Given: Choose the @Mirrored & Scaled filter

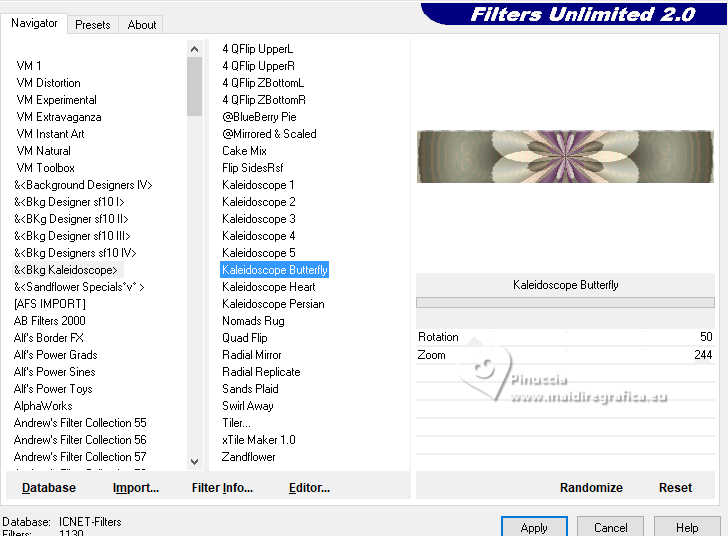Looking at the screenshot, I should click(x=269, y=134).
